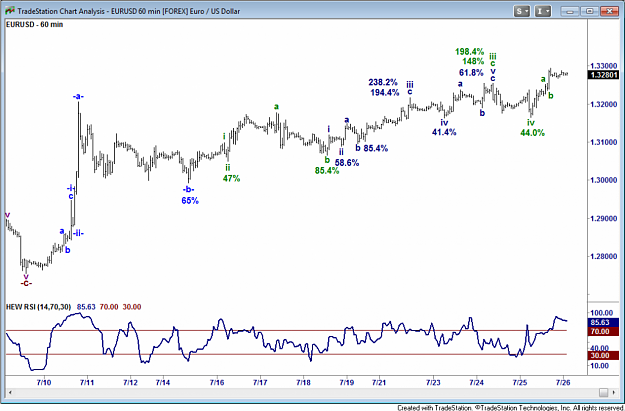Click the 65% retracement annotation
The image size is (625, 411).
point(190,201)
